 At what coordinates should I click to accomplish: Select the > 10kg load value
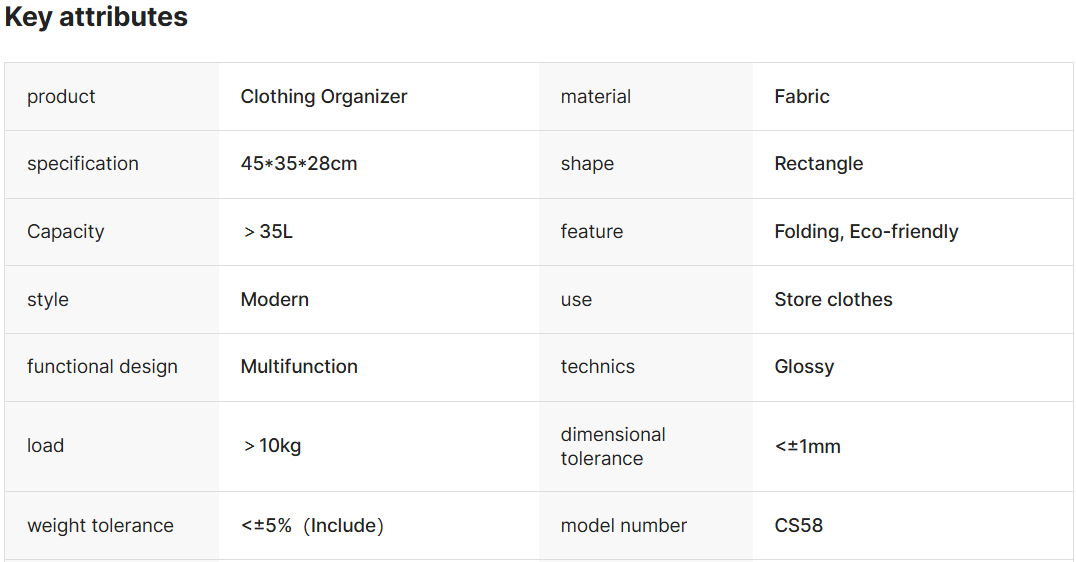coord(272,446)
